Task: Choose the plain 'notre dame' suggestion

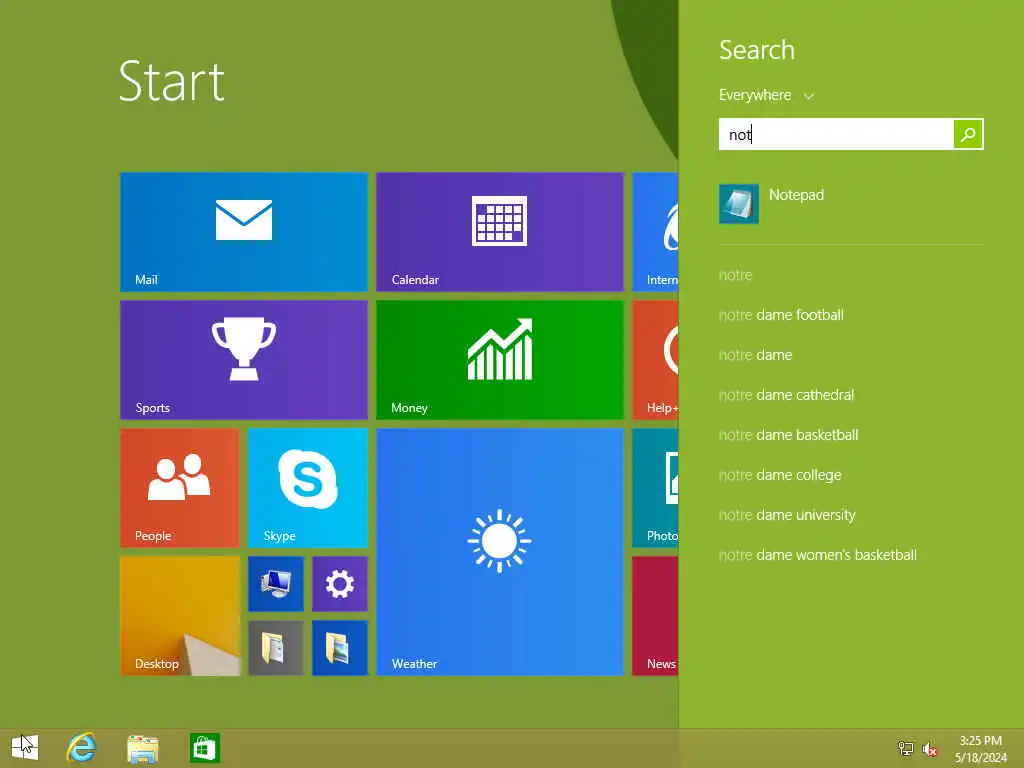Action: click(755, 355)
